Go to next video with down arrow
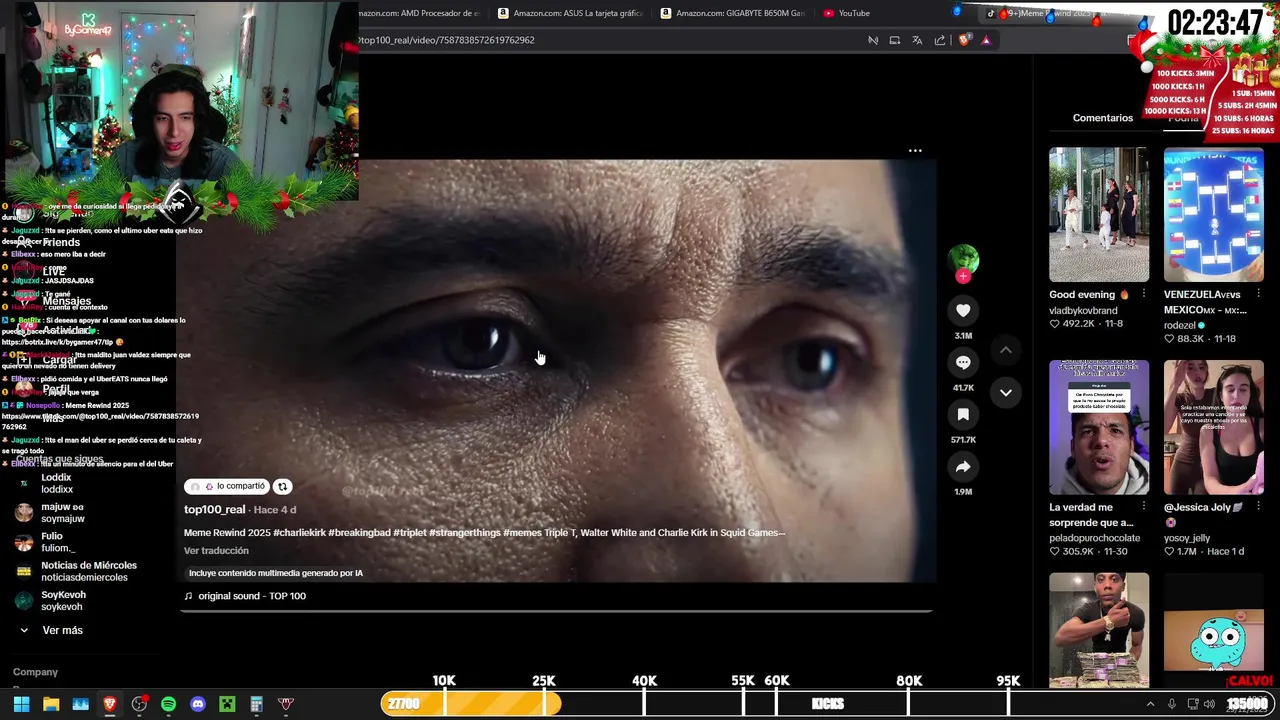This screenshot has width=1280, height=720. click(1006, 393)
